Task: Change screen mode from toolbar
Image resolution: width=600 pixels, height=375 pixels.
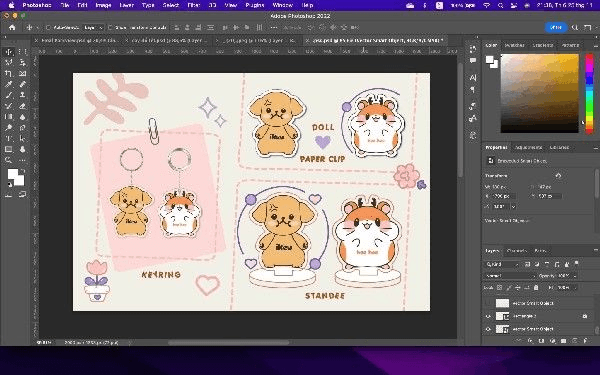Action: coord(23,195)
